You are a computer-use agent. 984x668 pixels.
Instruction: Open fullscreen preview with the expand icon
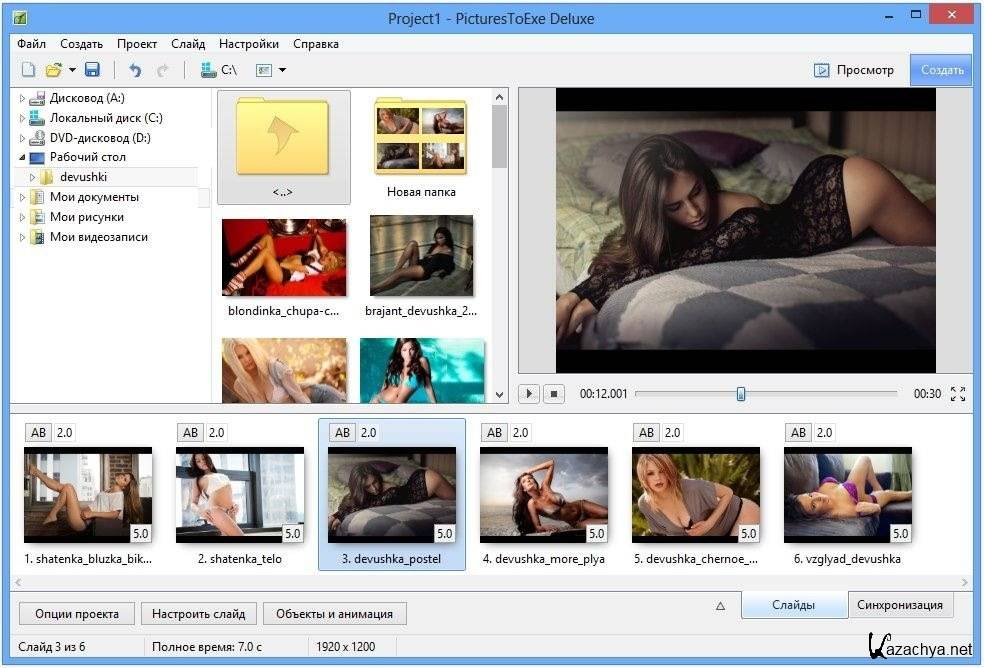[957, 394]
